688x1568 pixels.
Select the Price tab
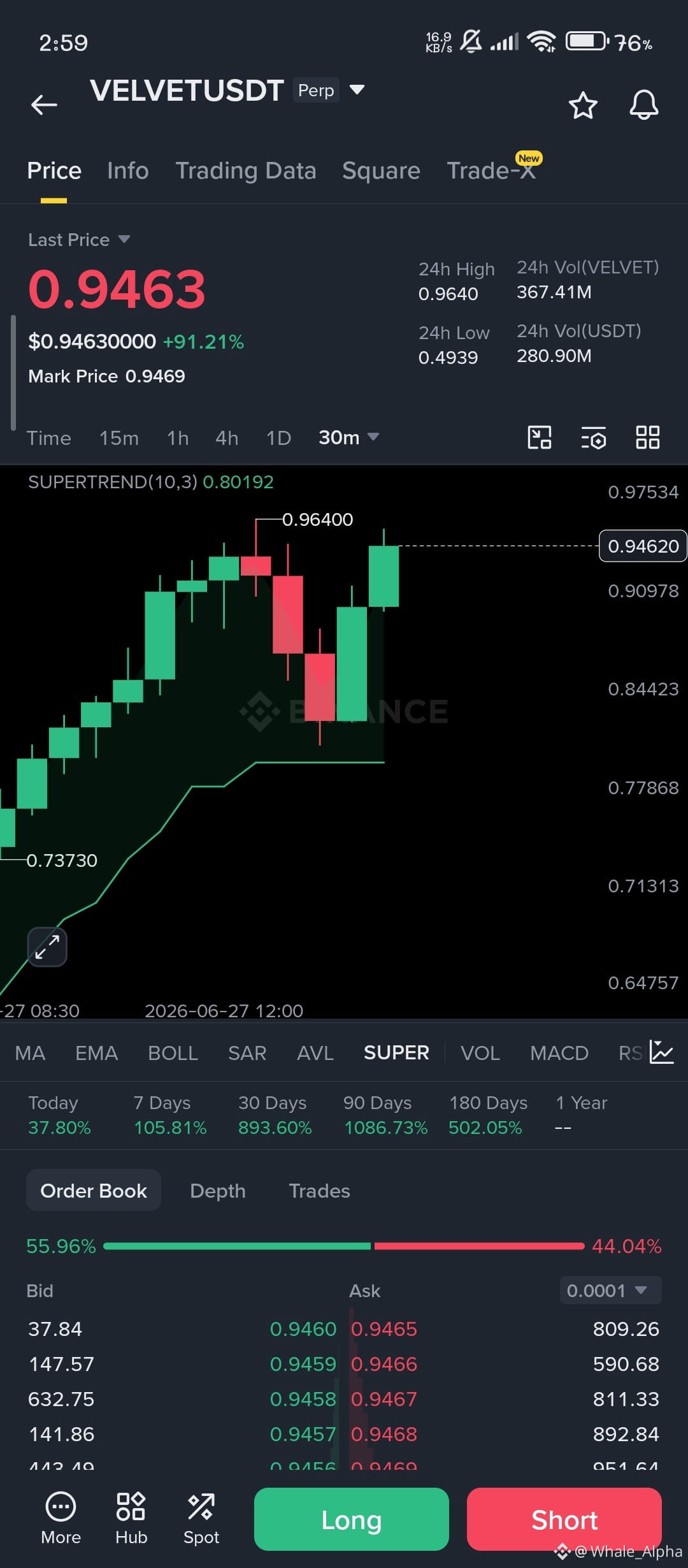coord(54,171)
